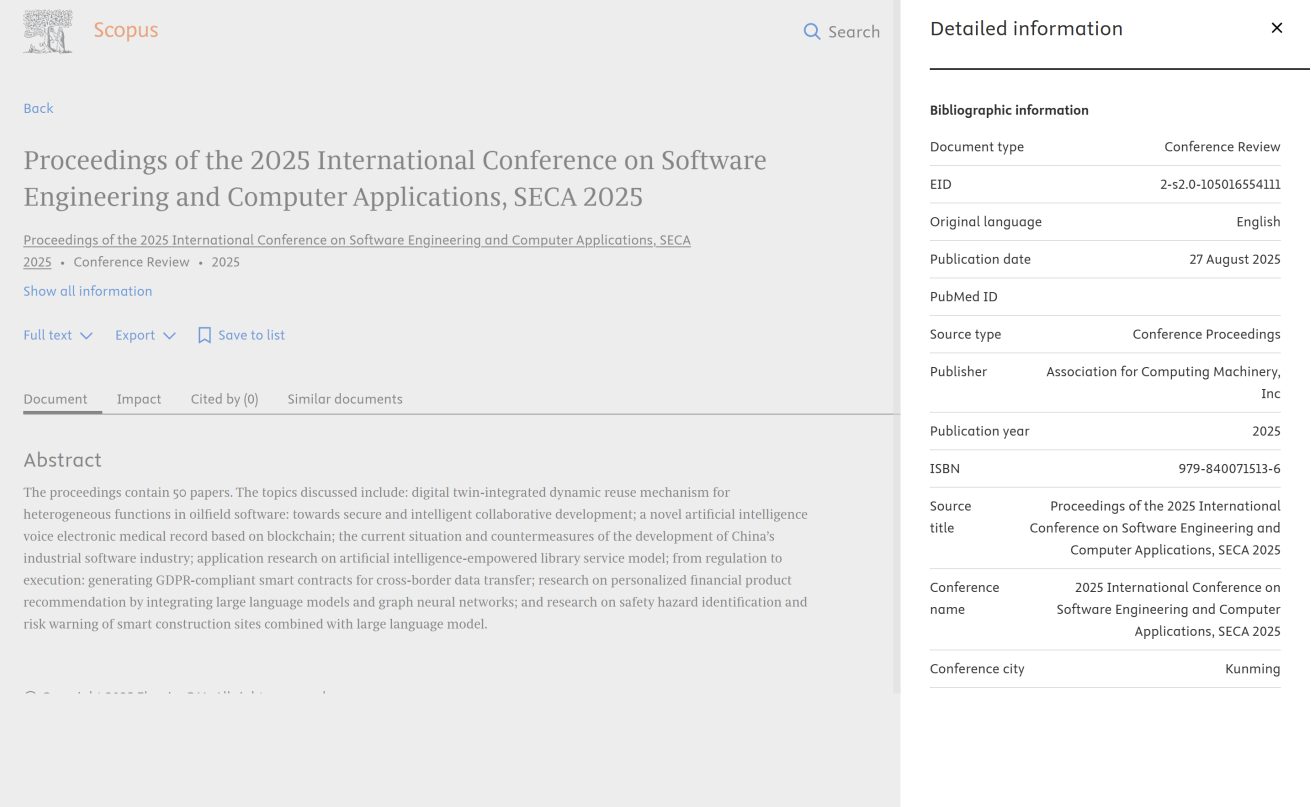This screenshot has height=807, width=1311.
Task: Click the Search magnifier icon
Action: pyautogui.click(x=812, y=32)
